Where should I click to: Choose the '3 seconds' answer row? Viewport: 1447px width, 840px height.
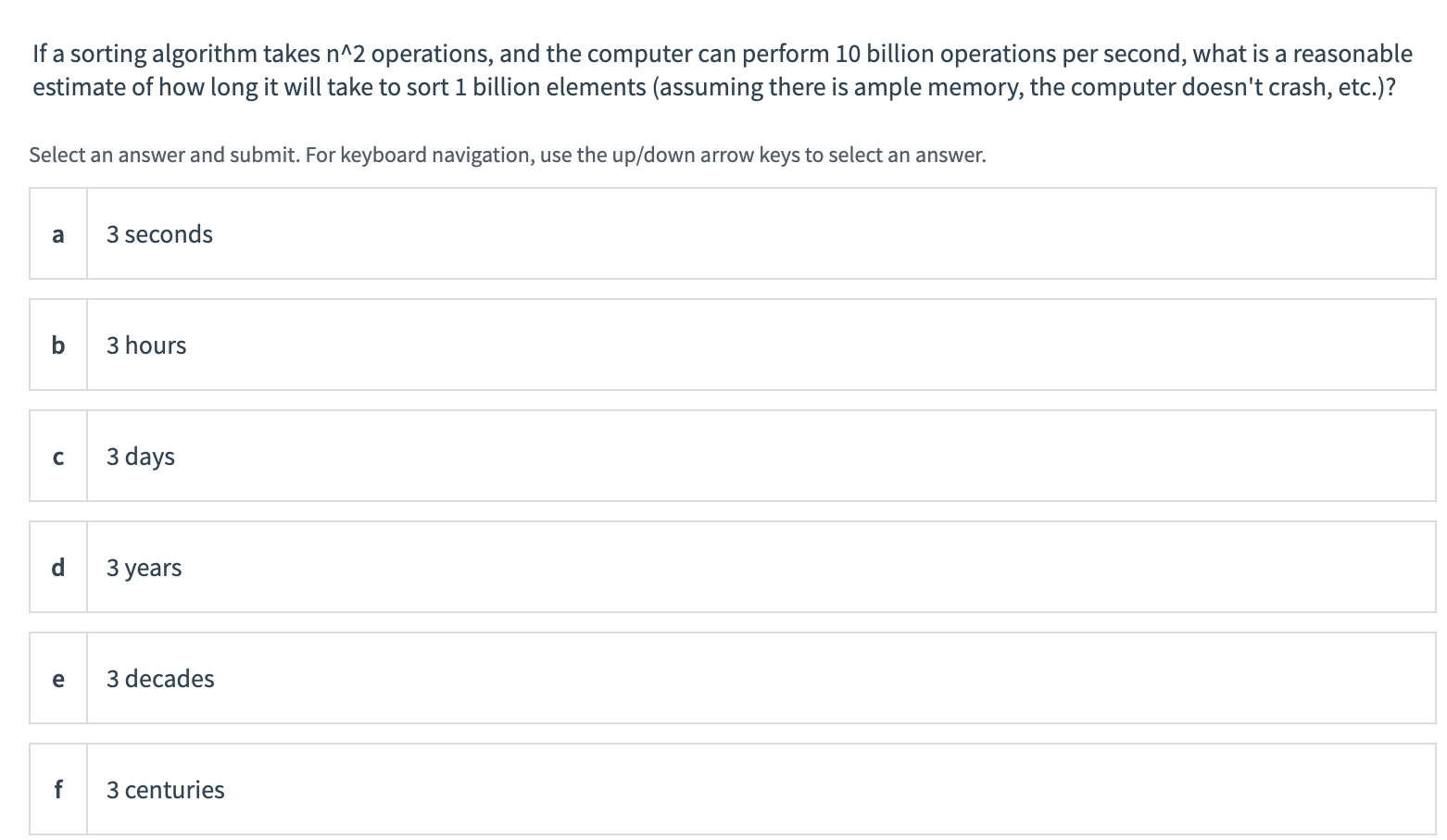(648, 233)
